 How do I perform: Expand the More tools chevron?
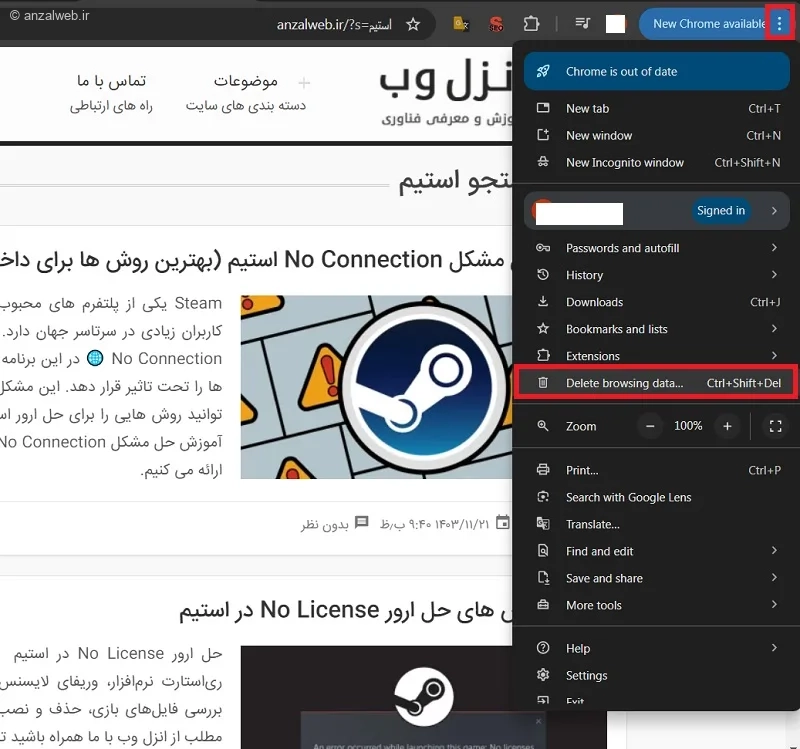(774, 605)
